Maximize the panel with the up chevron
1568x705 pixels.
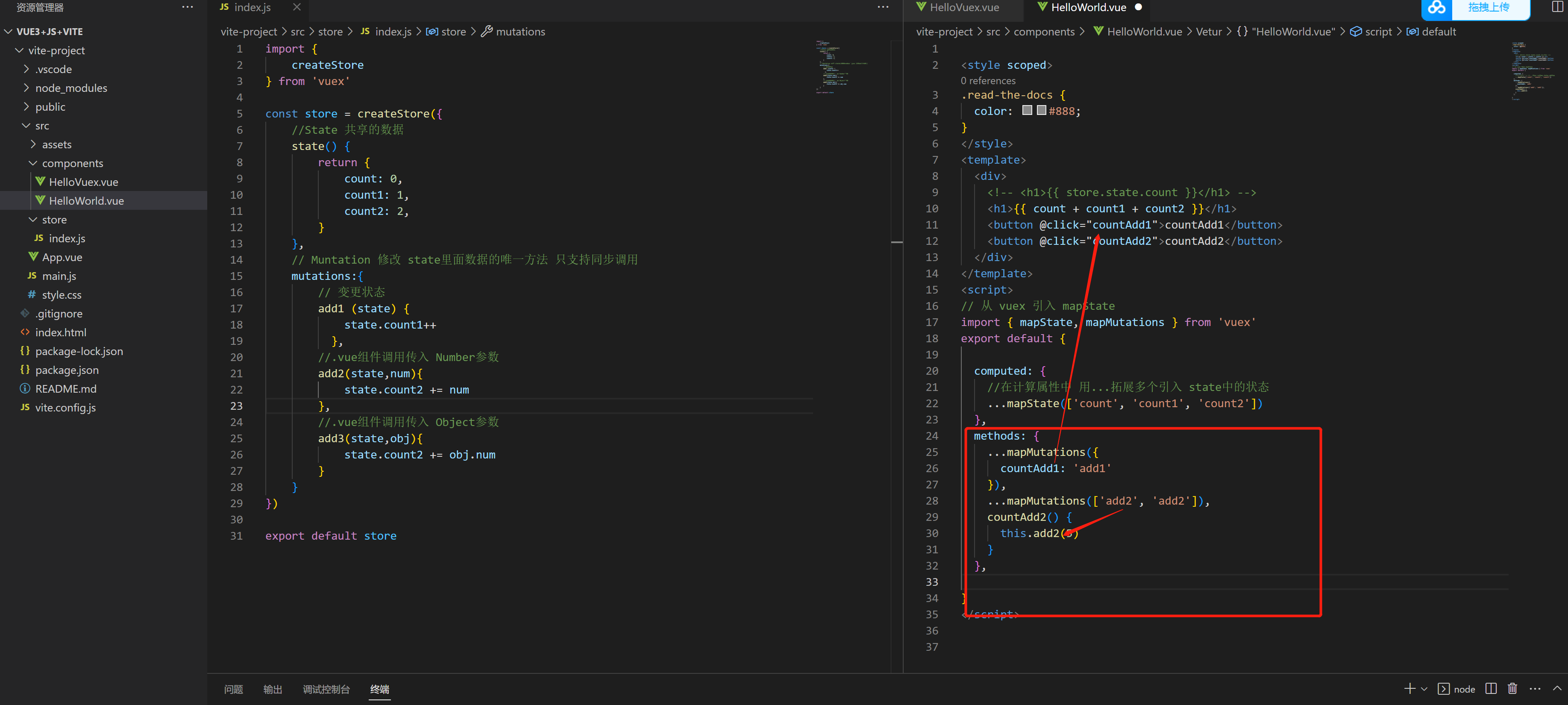pyautogui.click(x=1557, y=689)
